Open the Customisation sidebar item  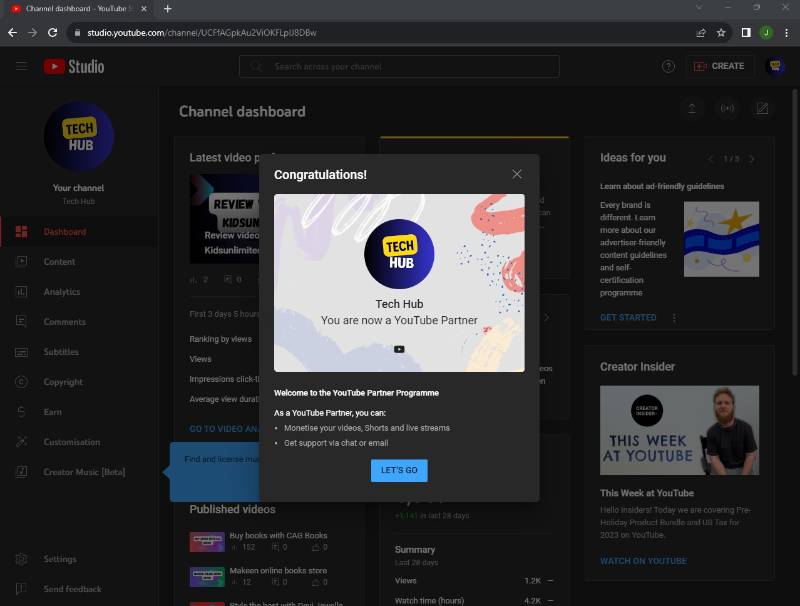click(x=79, y=442)
